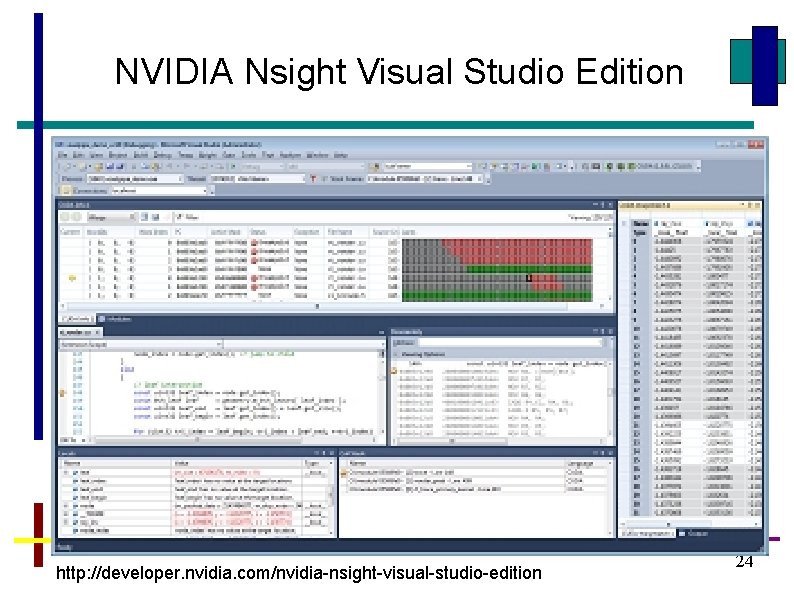Click the black-outlined focused lane cell

pyautogui.click(x=529, y=278)
